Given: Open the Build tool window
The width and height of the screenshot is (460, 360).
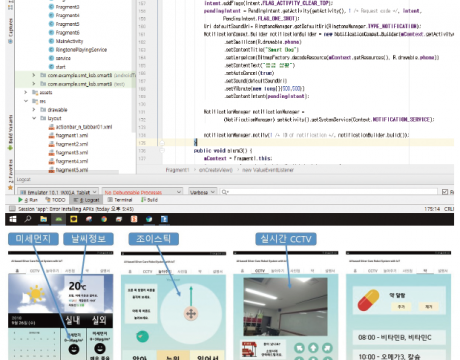Looking at the screenshot, I should pyautogui.click(x=149, y=200).
